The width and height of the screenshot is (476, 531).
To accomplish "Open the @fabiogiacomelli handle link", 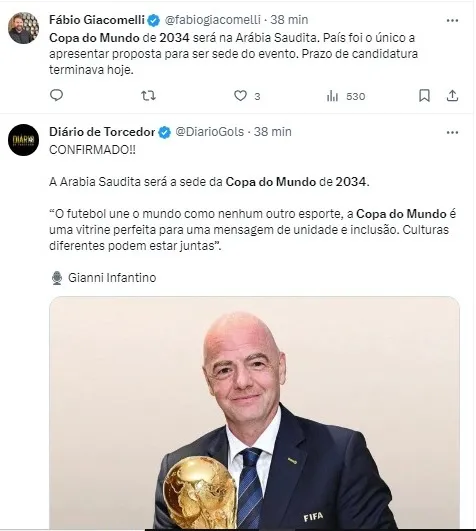I will [213, 20].
